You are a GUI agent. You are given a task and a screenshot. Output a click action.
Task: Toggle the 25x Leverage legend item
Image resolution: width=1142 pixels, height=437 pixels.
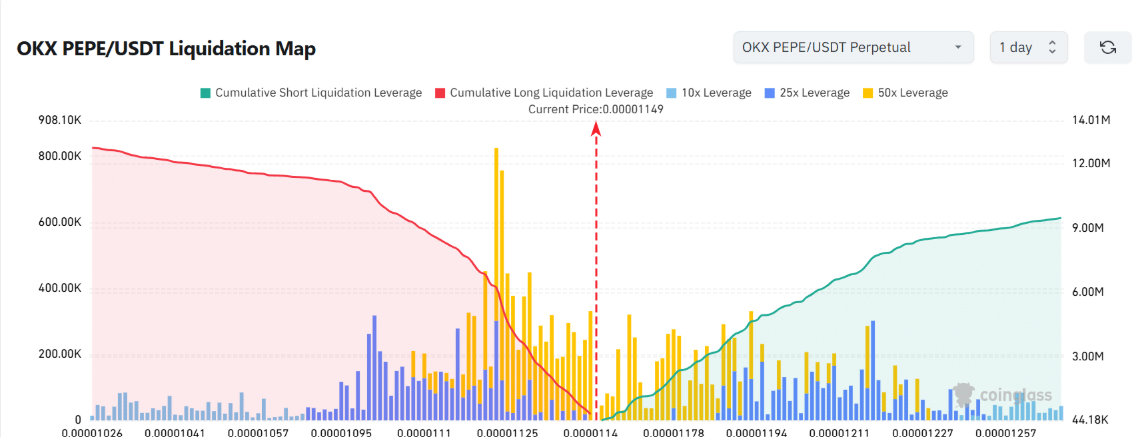click(x=806, y=93)
